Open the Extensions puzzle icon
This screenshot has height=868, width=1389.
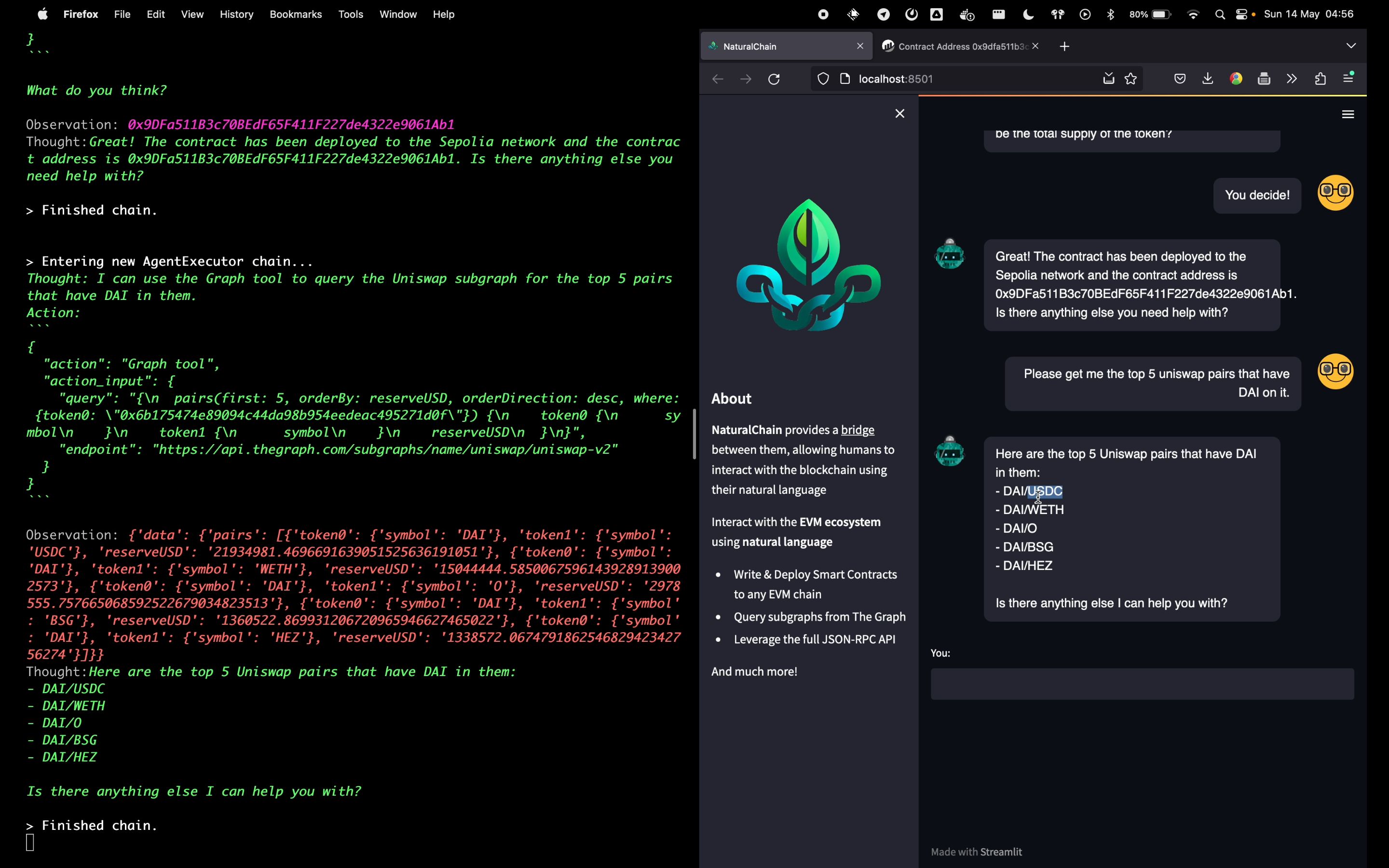[x=1320, y=79]
